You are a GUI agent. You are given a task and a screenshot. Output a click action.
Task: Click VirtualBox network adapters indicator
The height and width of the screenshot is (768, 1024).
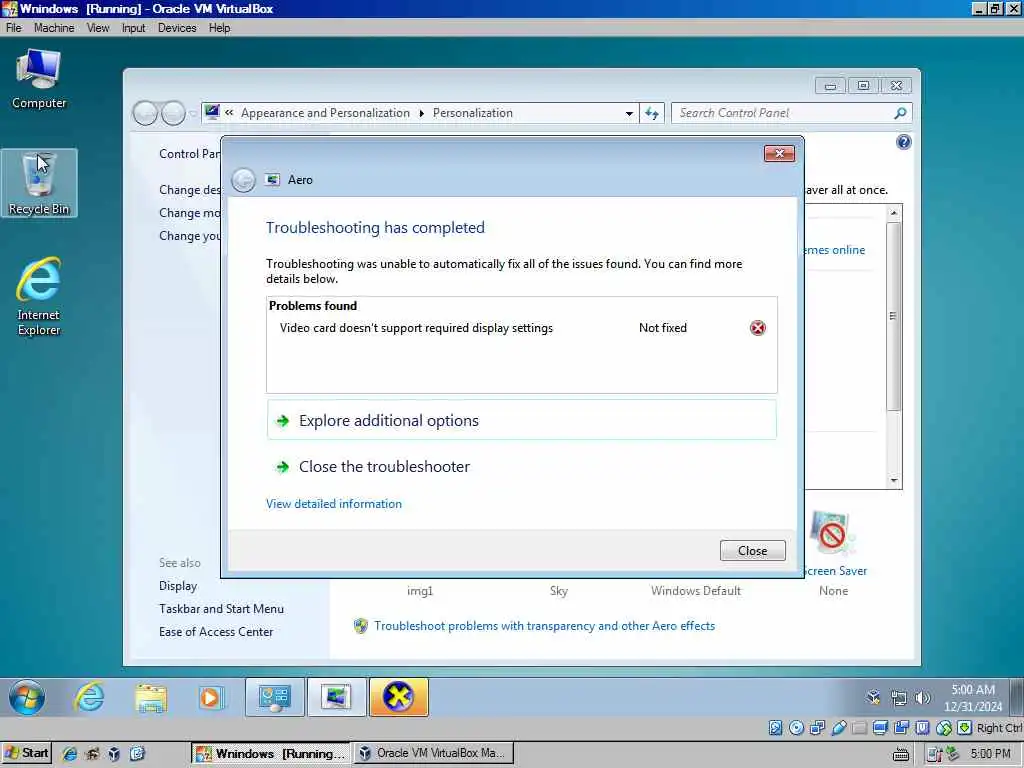(x=817, y=728)
